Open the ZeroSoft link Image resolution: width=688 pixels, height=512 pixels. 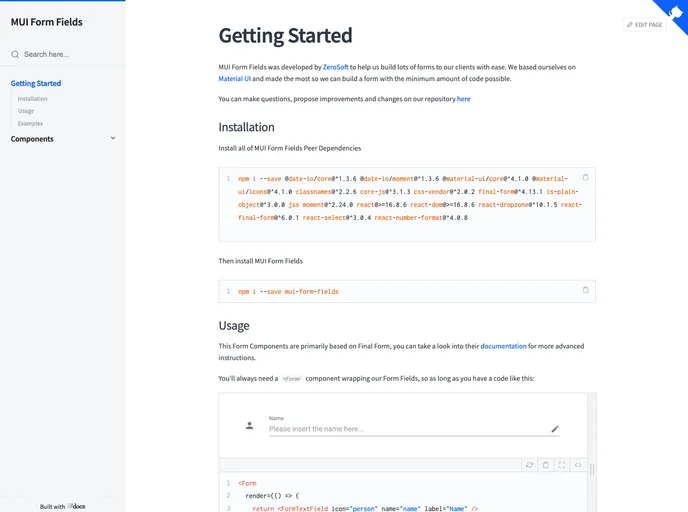[335, 67]
